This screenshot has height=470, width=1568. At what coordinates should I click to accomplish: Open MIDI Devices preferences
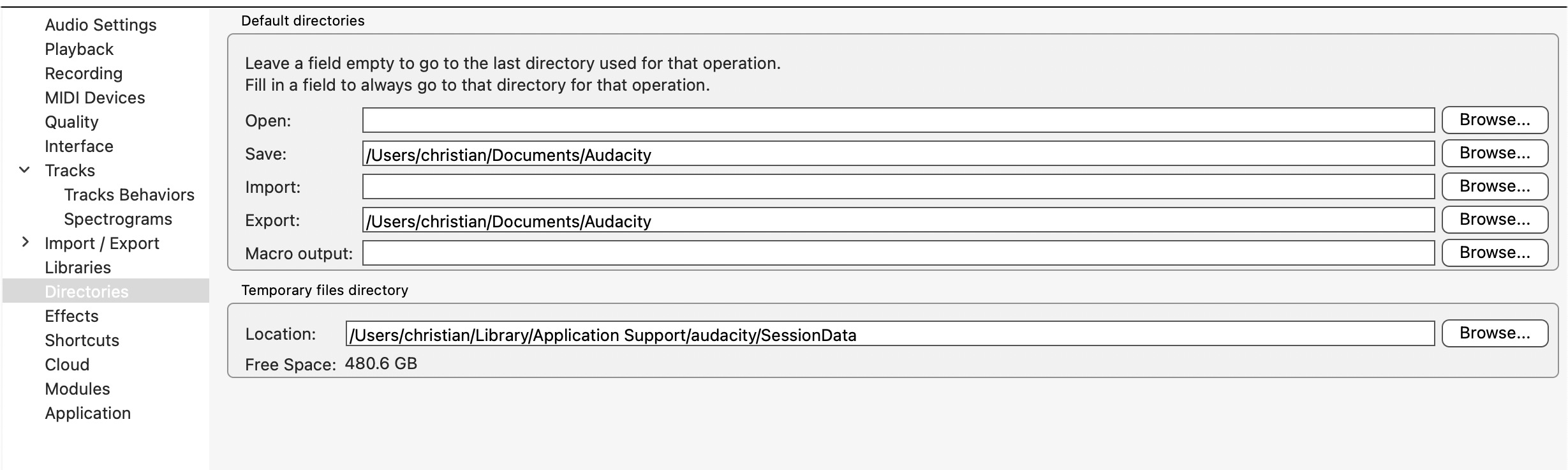95,98
